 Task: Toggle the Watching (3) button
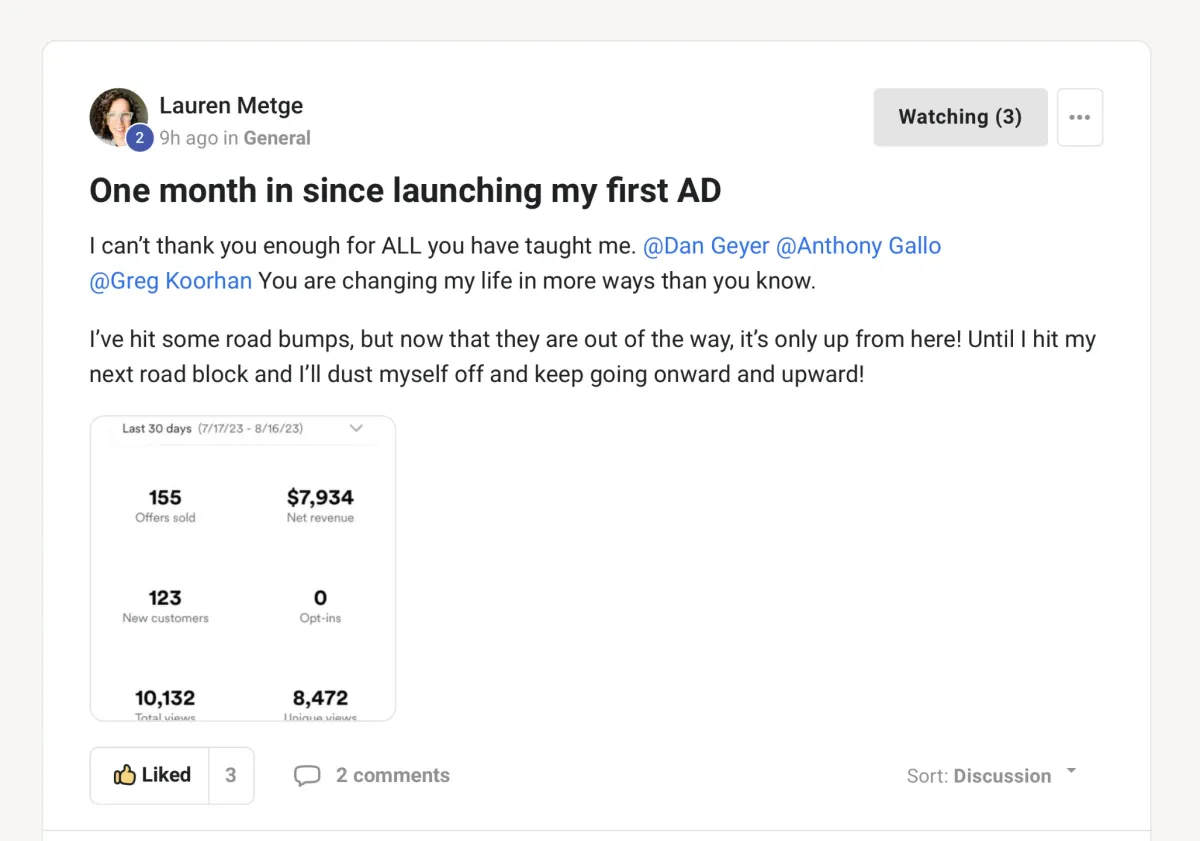tap(960, 117)
